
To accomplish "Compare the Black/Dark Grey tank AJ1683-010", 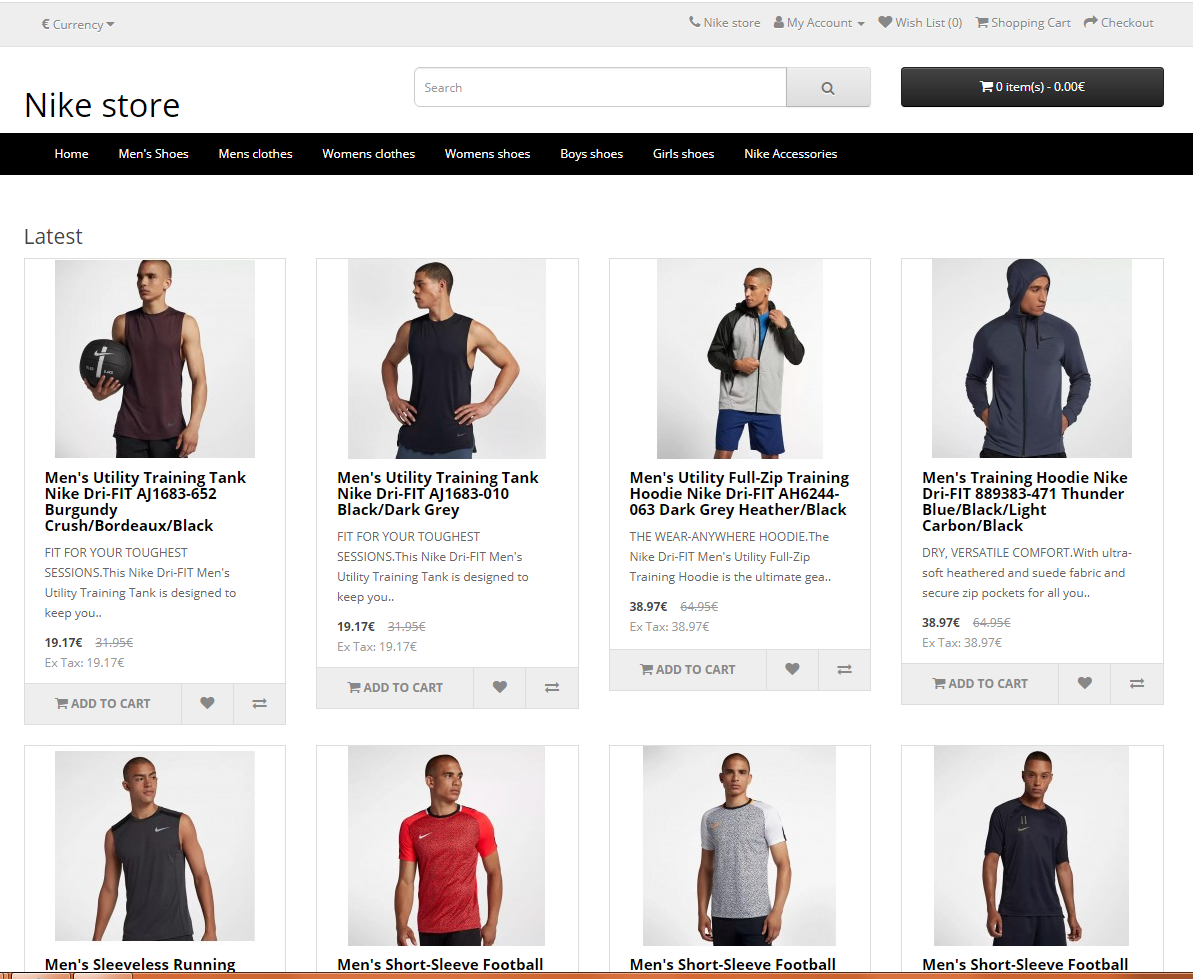I will pos(552,688).
